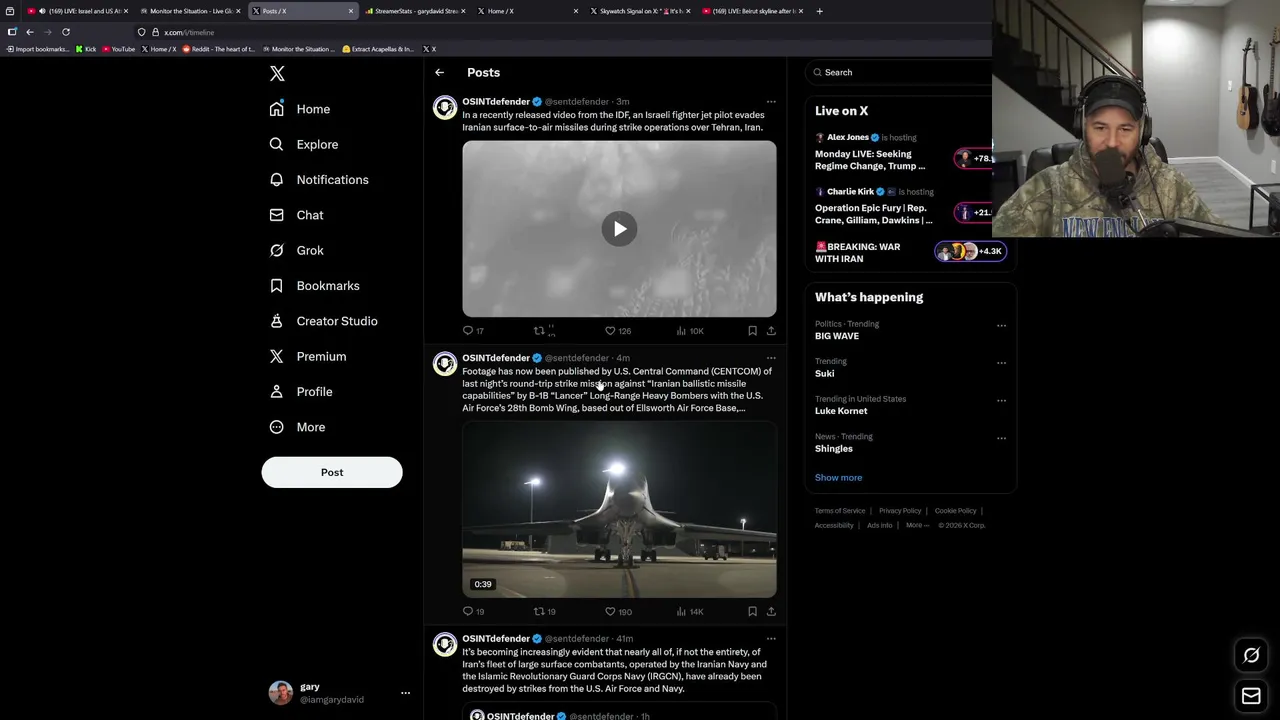
Task: Open Grok from the sidebar
Action: point(296,250)
